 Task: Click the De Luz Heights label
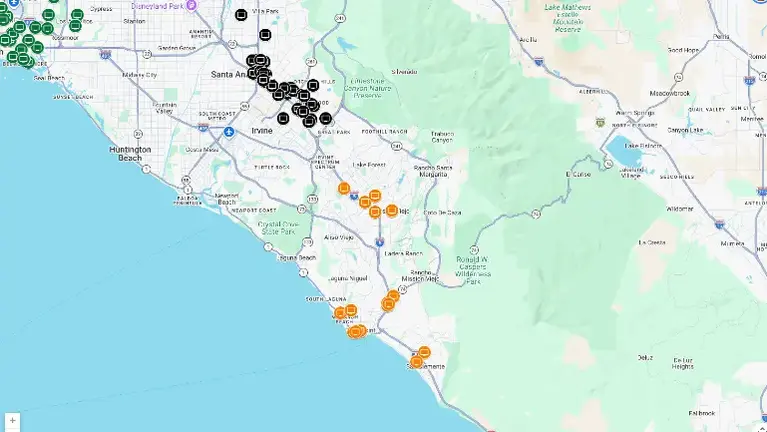(x=682, y=363)
